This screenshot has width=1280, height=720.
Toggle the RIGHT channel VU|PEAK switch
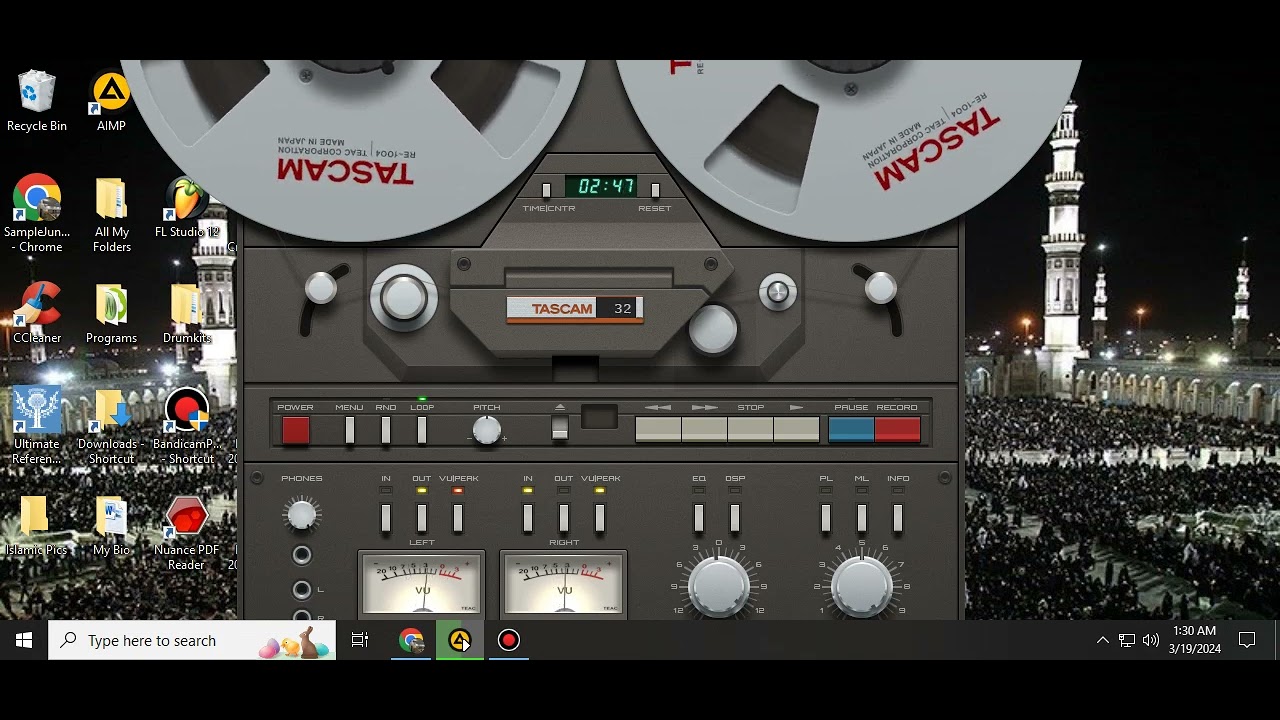pyautogui.click(x=600, y=518)
